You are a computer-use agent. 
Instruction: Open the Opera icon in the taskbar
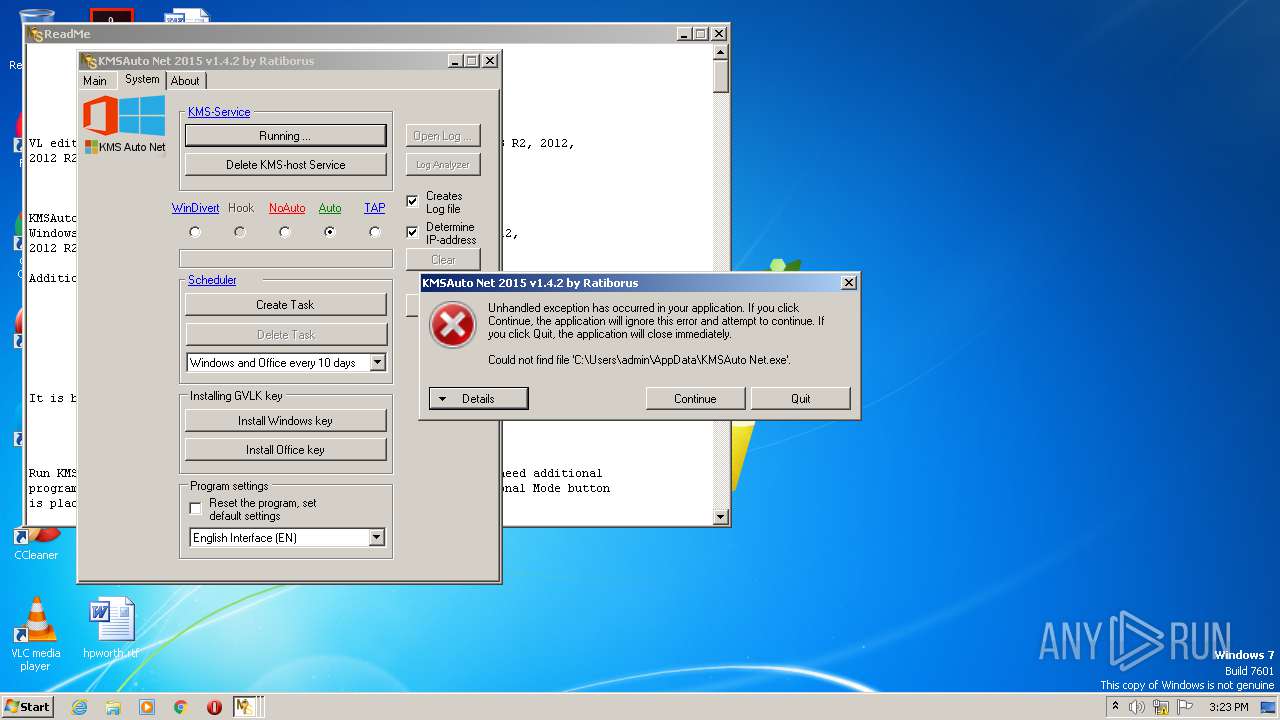[x=214, y=707]
